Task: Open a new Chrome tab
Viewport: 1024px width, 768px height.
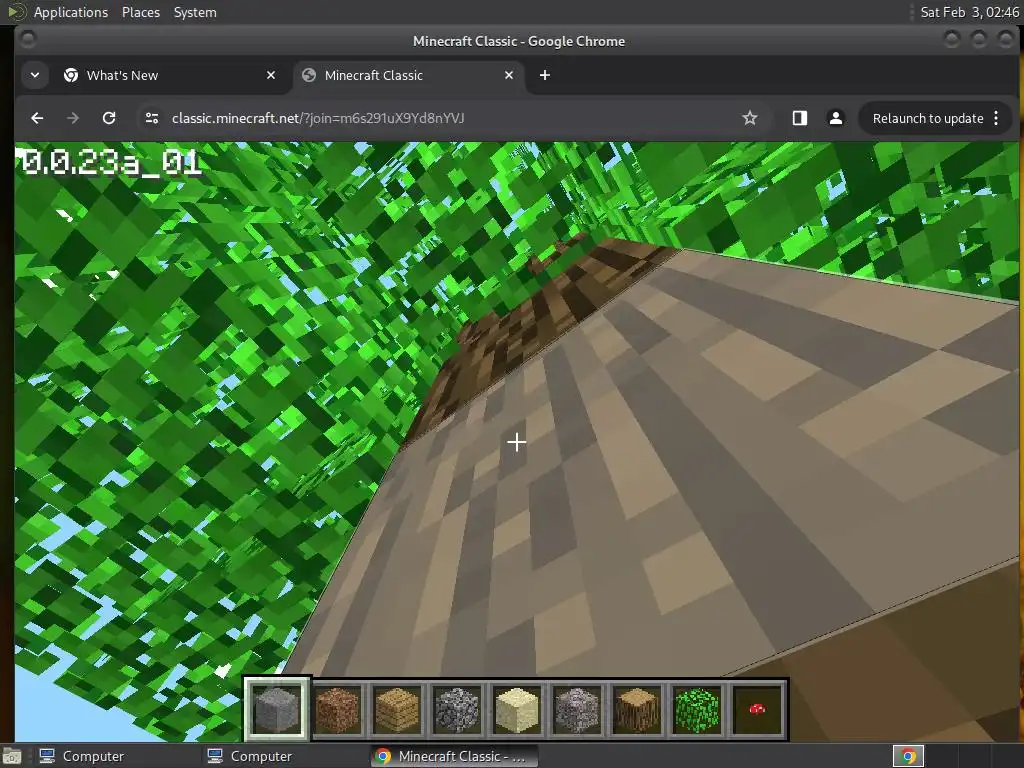Action: [x=545, y=75]
